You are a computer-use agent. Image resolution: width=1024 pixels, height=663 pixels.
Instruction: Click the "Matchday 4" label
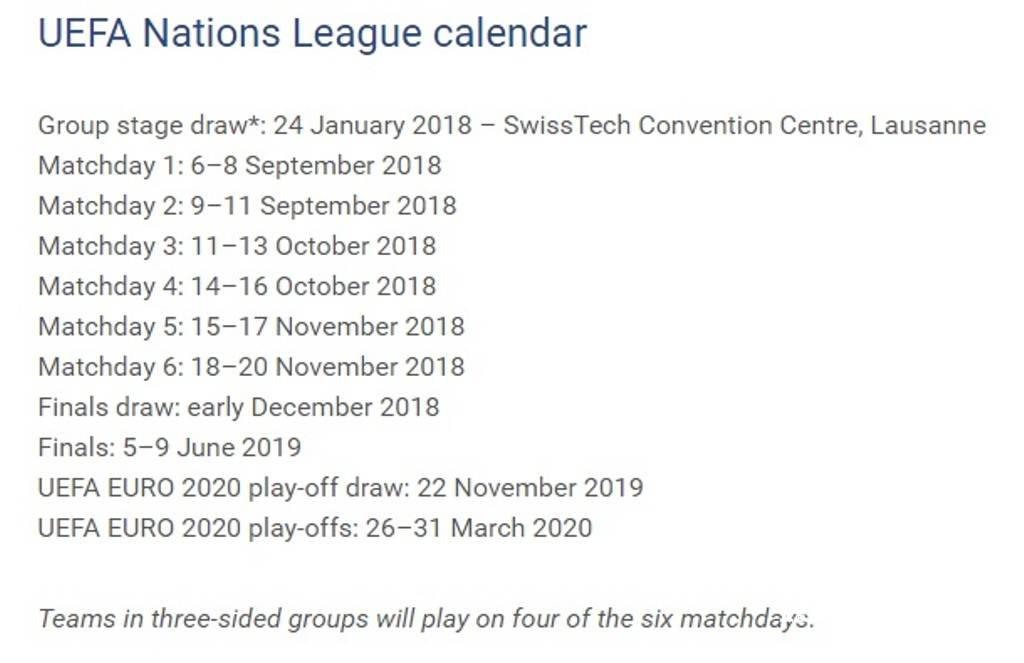pyautogui.click(x=106, y=286)
